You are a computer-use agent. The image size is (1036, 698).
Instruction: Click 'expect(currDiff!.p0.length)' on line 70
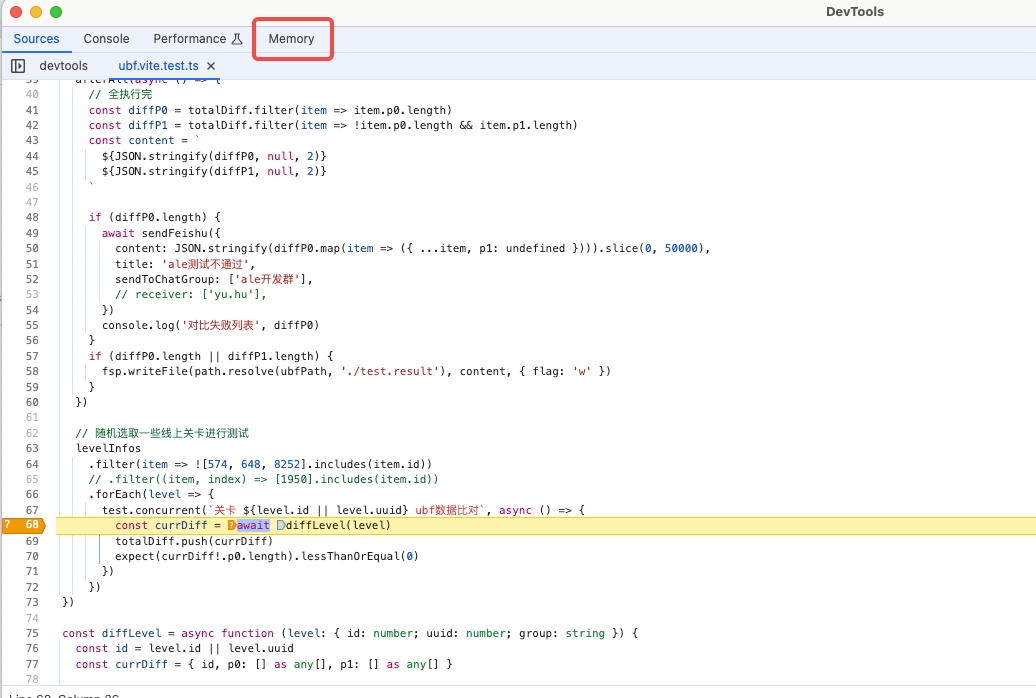click(x=204, y=556)
